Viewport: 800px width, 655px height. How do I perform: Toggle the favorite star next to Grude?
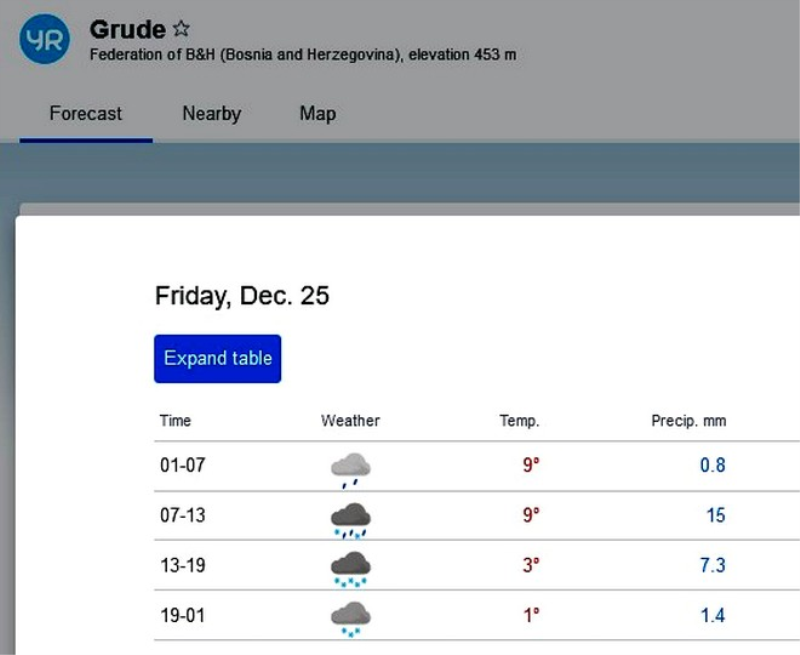[181, 28]
